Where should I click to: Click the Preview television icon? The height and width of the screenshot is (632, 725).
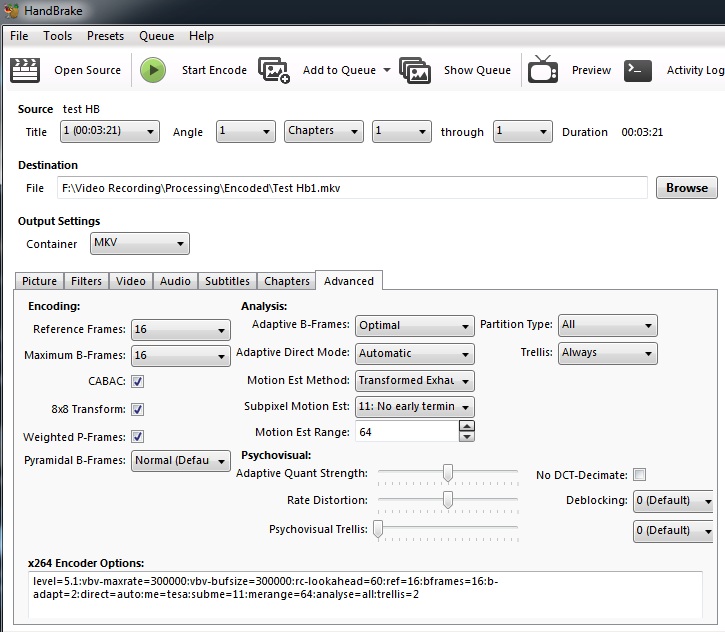click(543, 69)
